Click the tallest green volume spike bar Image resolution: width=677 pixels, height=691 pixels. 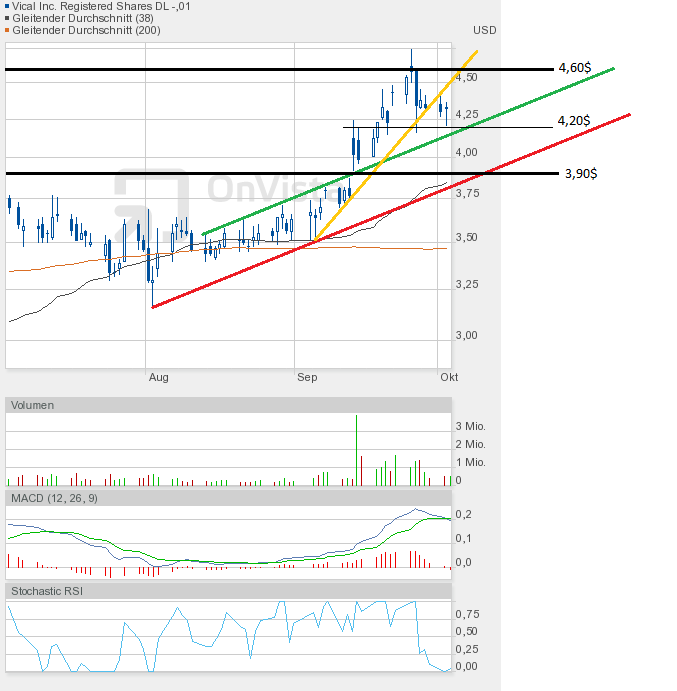pyautogui.click(x=357, y=450)
